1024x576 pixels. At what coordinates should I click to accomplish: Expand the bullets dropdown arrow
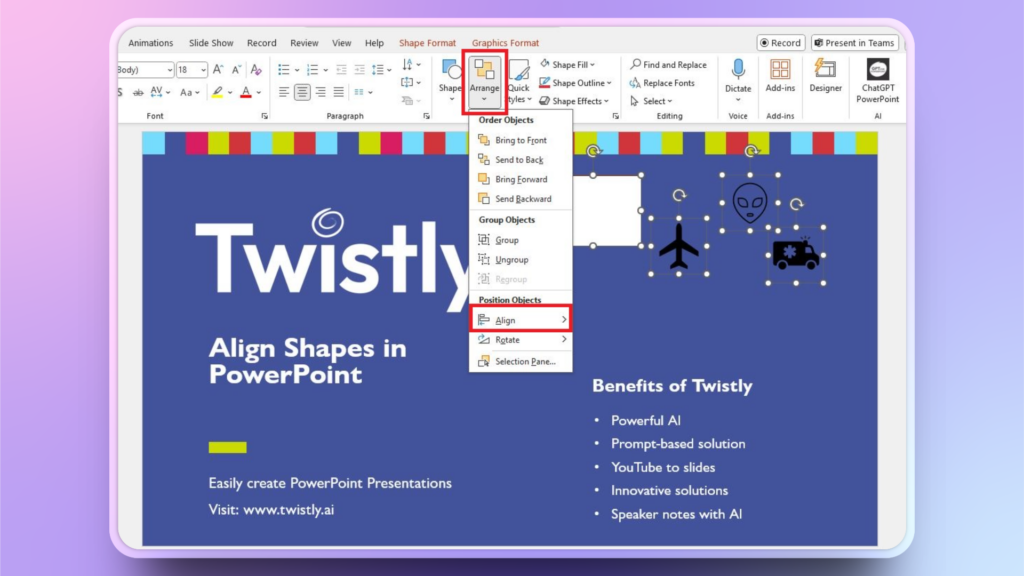pos(296,70)
